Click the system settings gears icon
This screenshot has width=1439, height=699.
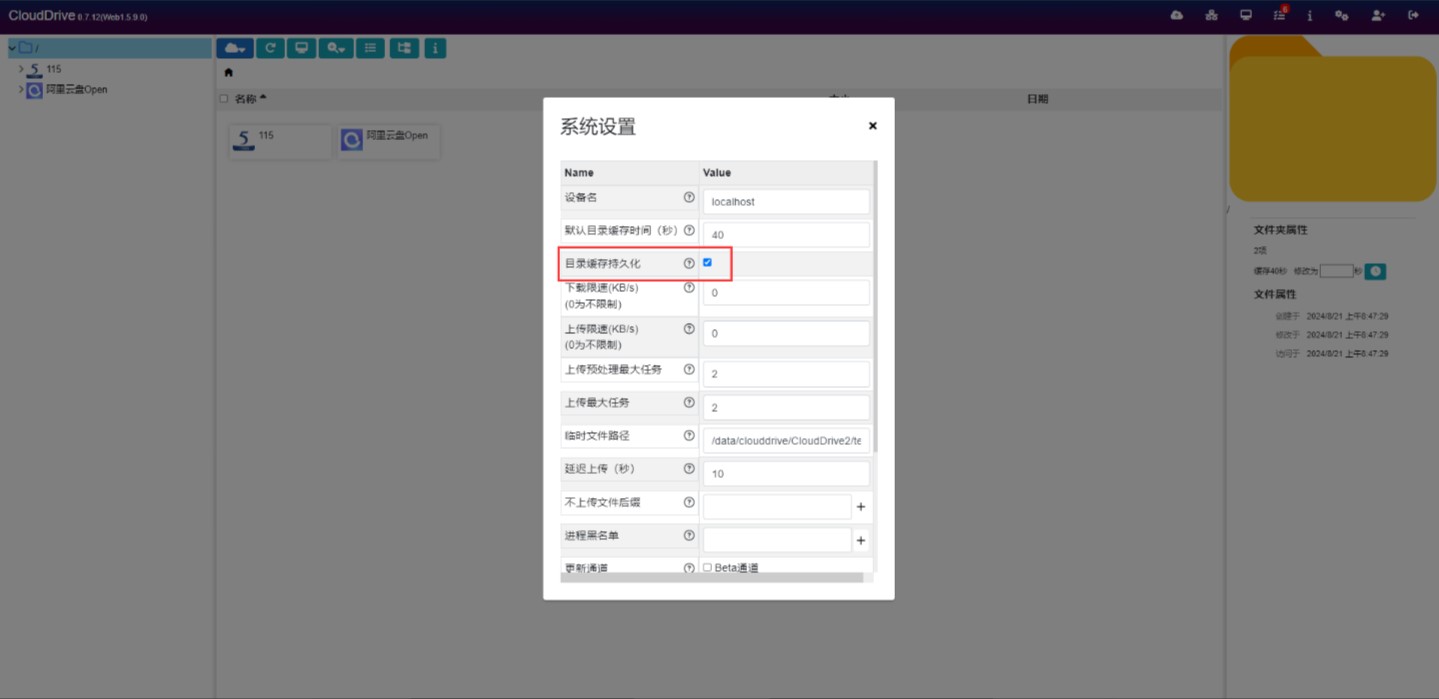click(x=1342, y=15)
